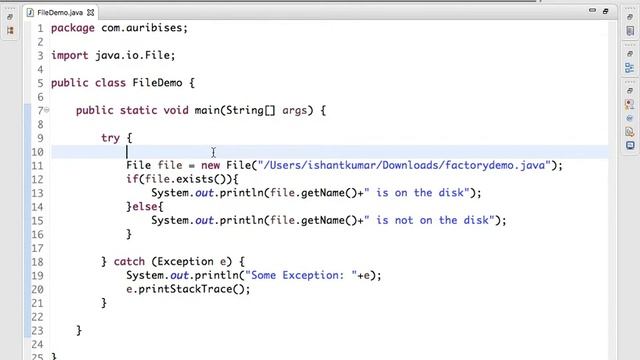Click the 'new' keyword on line 11
The width and height of the screenshot is (640, 360).
tap(210, 165)
